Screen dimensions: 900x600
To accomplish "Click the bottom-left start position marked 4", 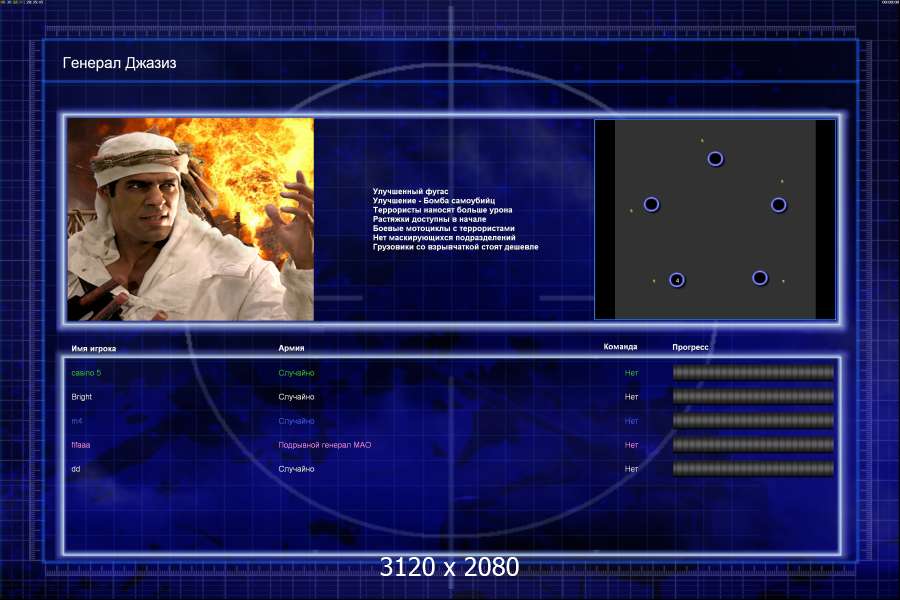I will point(677,280).
